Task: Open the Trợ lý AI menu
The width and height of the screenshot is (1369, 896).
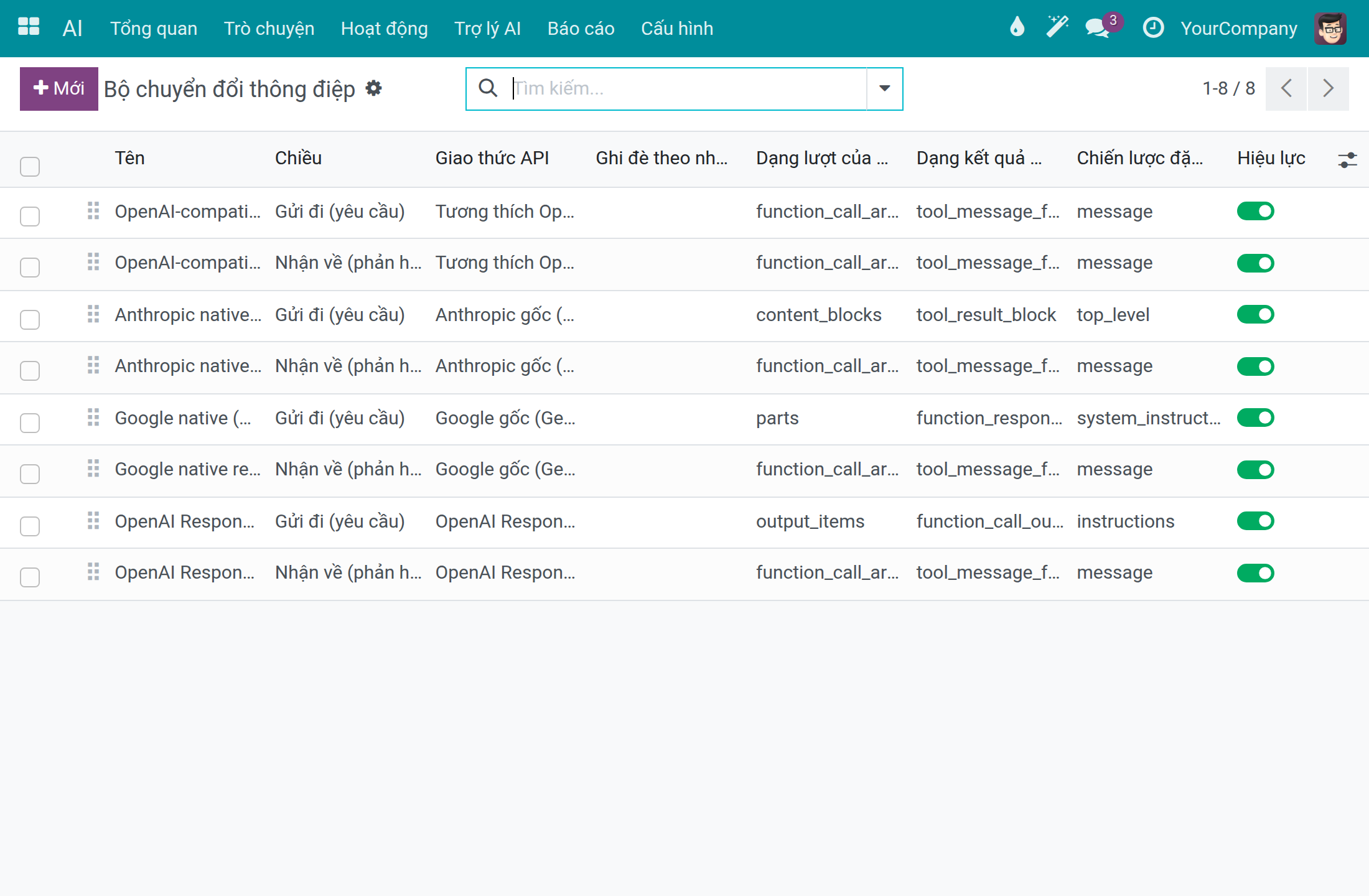Action: coord(487,29)
